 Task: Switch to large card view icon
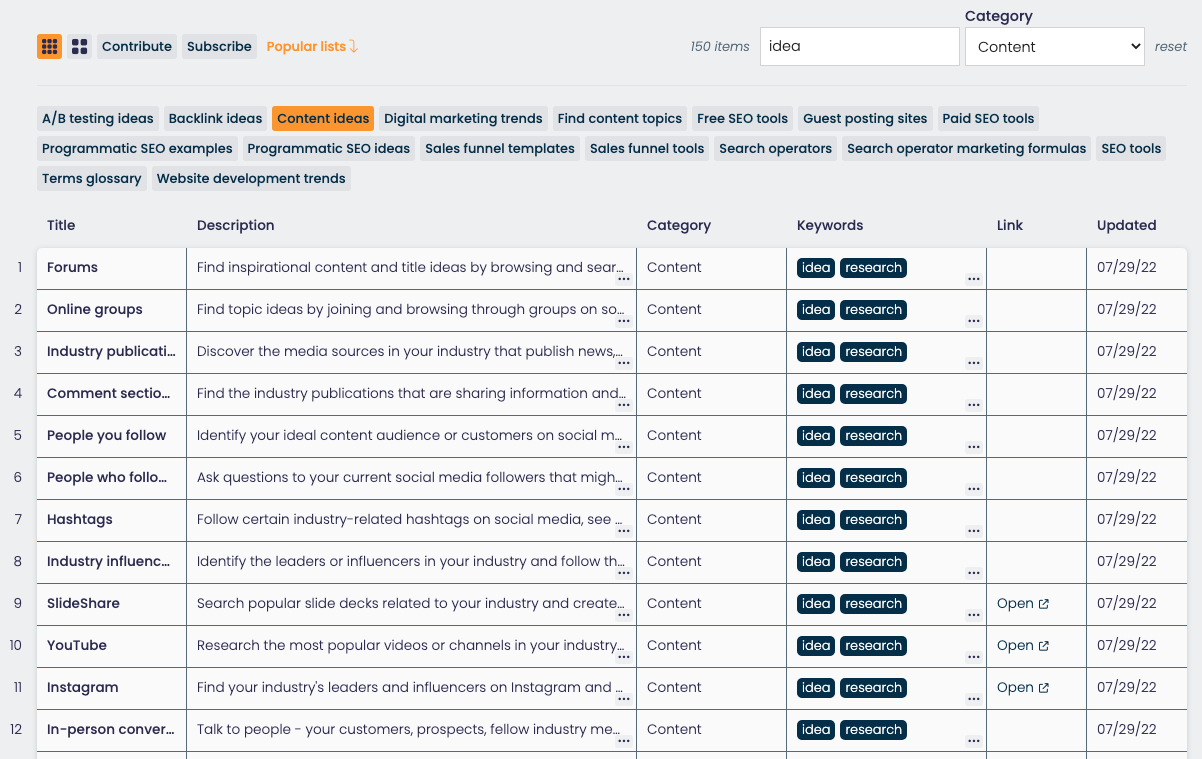(80, 46)
